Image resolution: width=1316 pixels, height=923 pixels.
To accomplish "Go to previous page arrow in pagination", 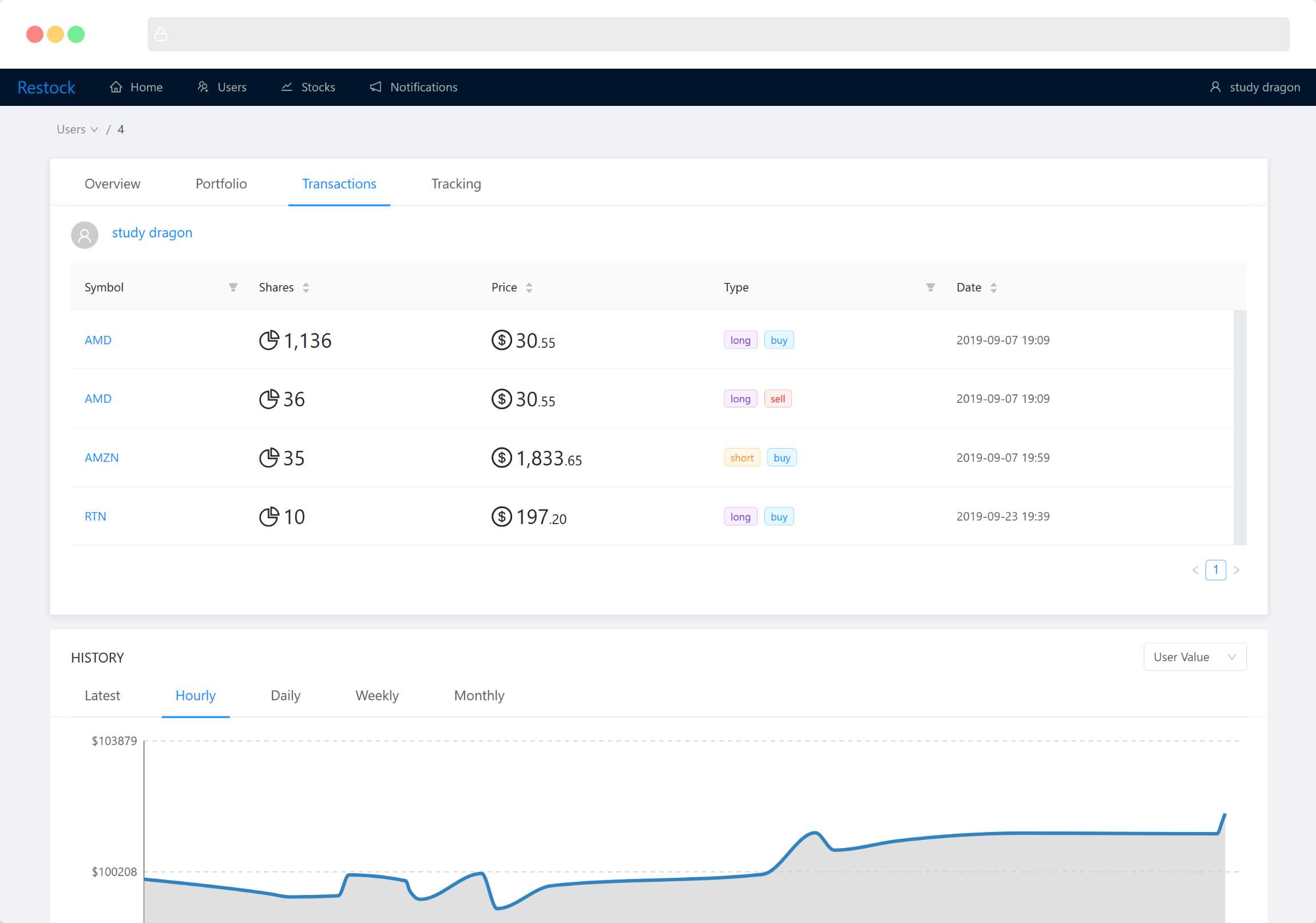I will coord(1195,570).
